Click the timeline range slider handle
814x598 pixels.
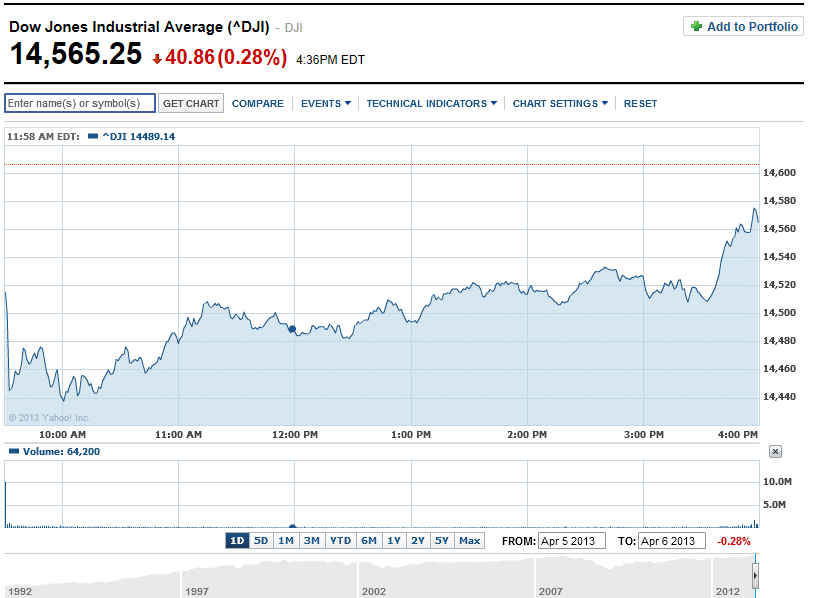pos(755,577)
